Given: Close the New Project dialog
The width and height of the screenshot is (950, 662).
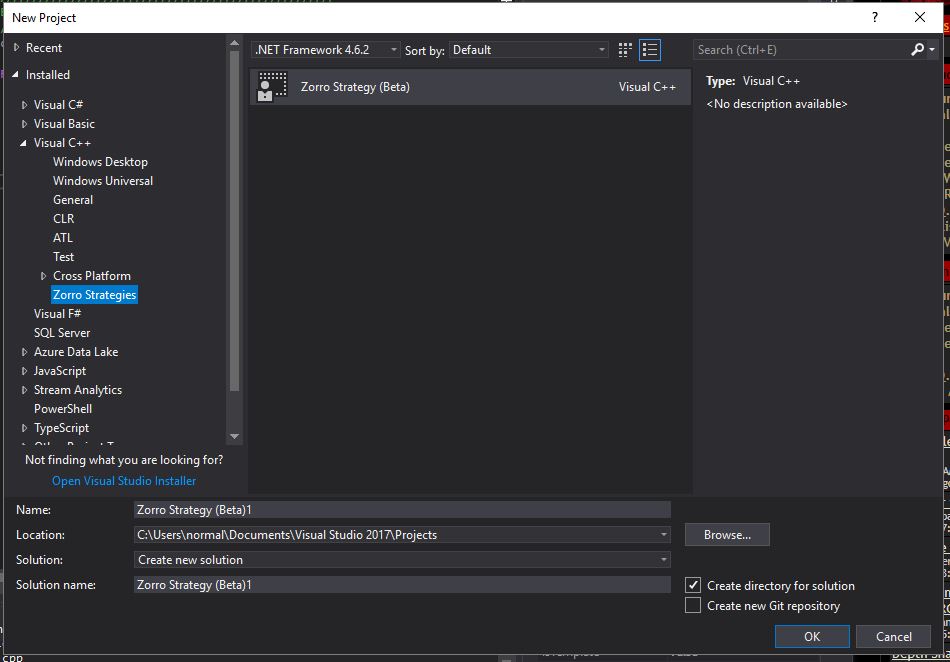Looking at the screenshot, I should 920,17.
